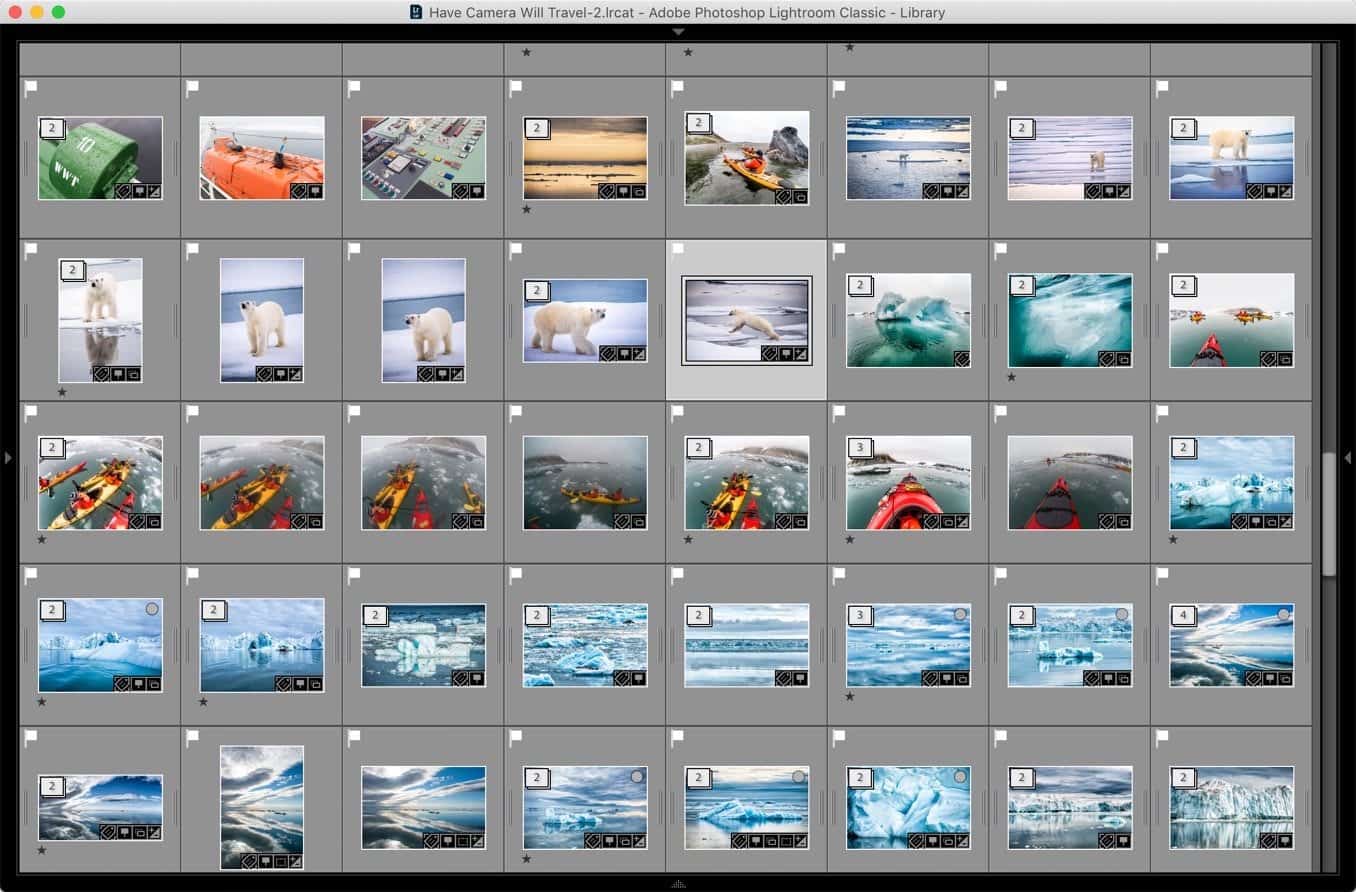Screen dimensions: 1356x892
Task: Select the underwater ice photo thumbnail
Action: point(1070,320)
